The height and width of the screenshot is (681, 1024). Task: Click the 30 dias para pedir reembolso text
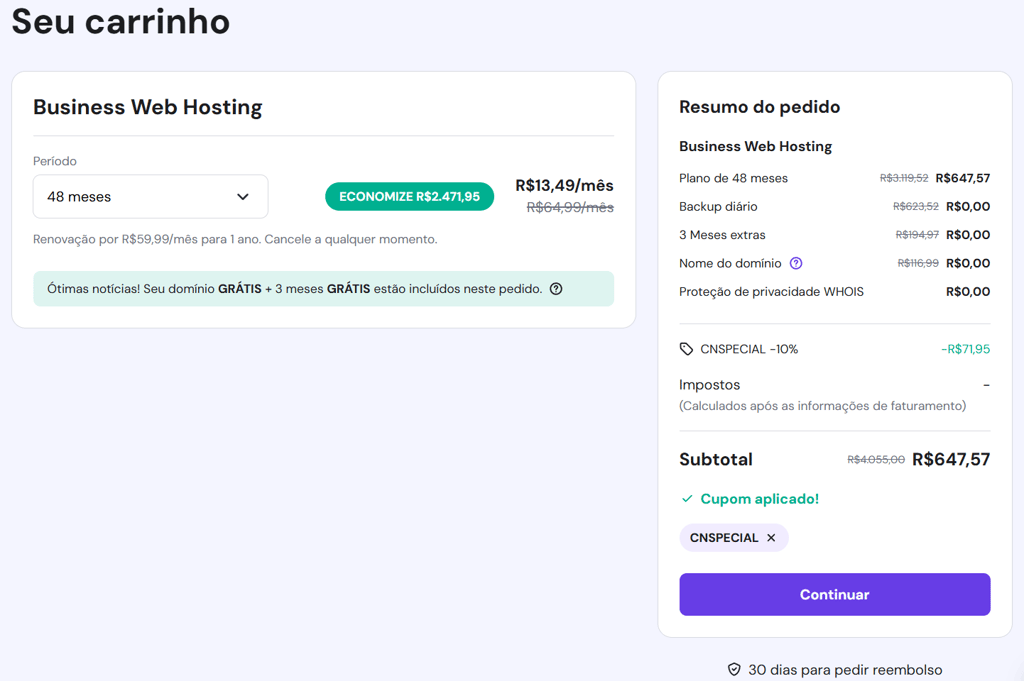(x=845, y=669)
